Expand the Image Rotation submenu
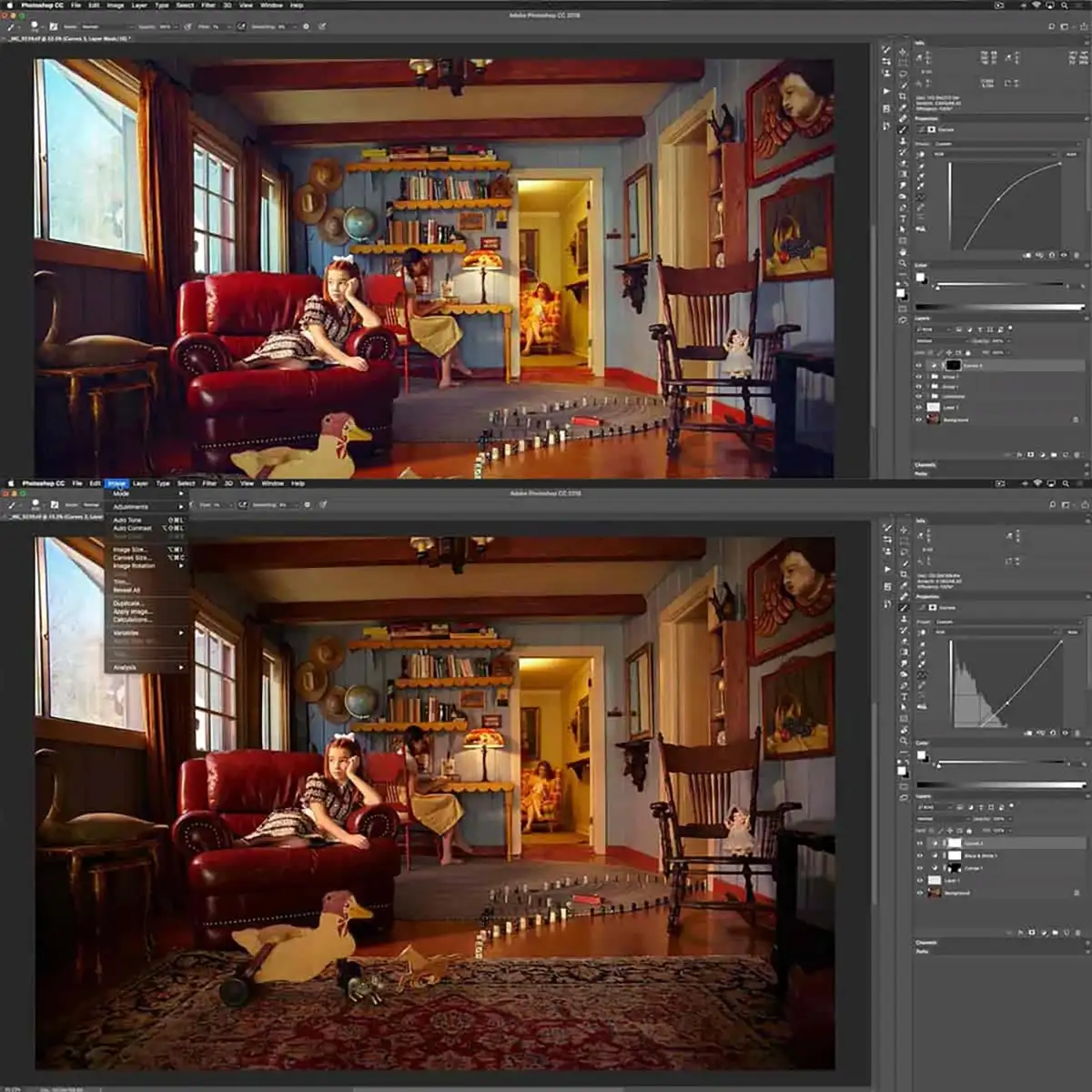Image resolution: width=1092 pixels, height=1092 pixels. (x=147, y=566)
